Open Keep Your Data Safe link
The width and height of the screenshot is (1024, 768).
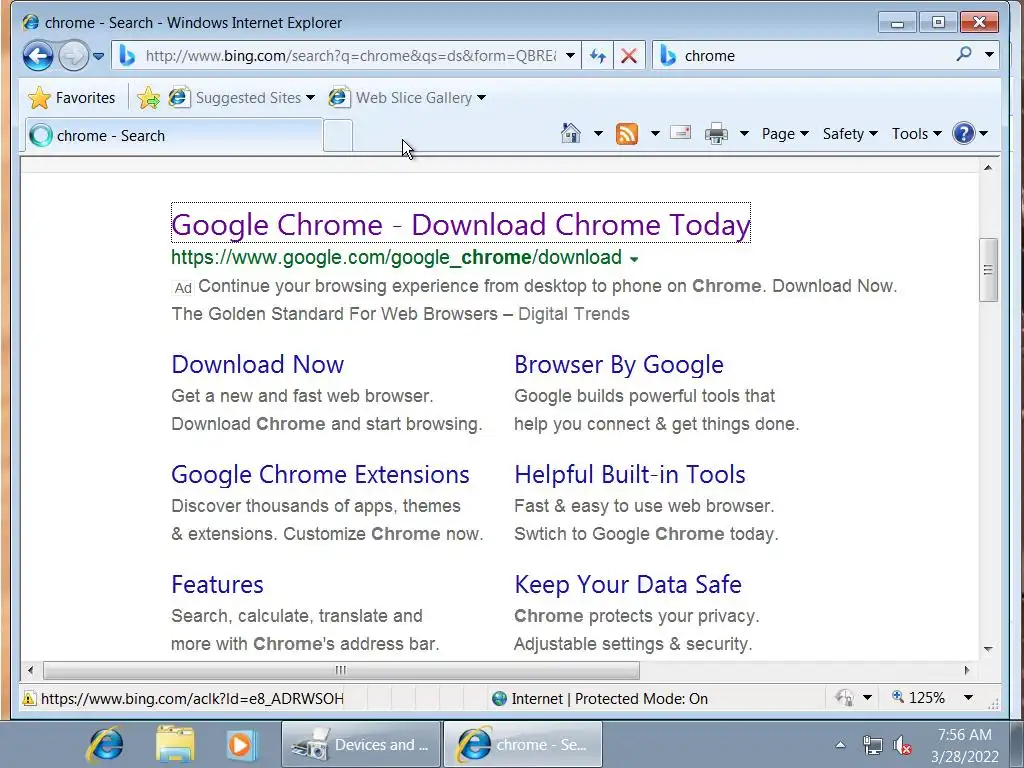[x=628, y=584]
